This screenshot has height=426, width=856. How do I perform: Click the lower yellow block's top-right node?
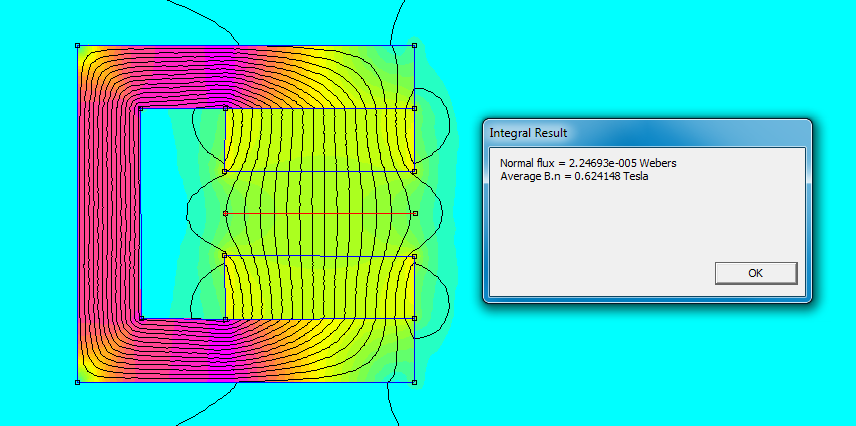click(414, 256)
